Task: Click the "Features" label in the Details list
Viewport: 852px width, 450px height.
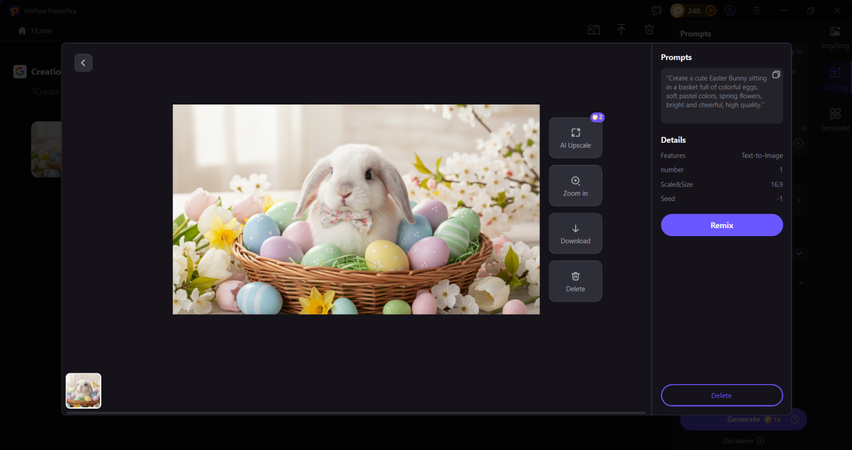Action: point(673,155)
